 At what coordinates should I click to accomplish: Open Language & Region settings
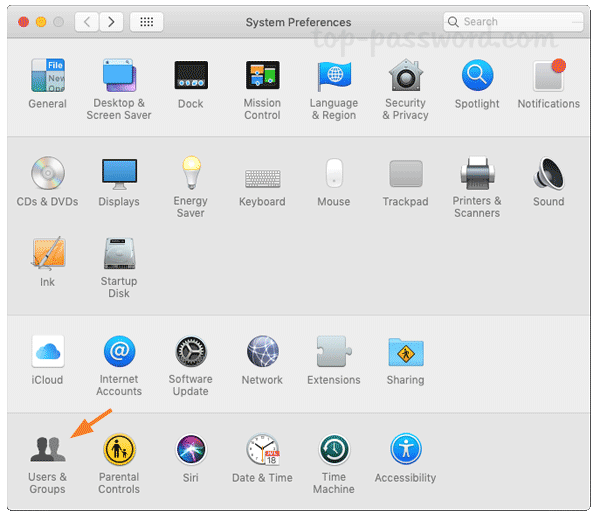point(333,77)
